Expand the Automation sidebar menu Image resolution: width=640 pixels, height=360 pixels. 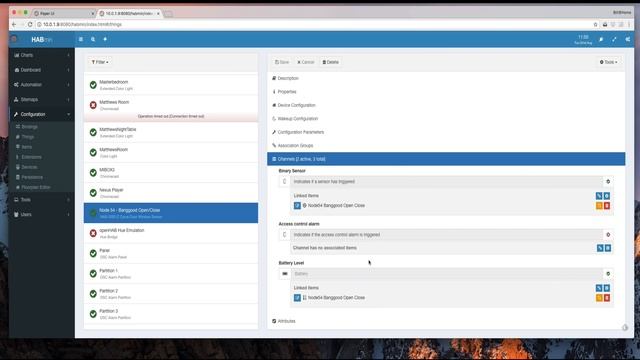pyautogui.click(x=41, y=84)
